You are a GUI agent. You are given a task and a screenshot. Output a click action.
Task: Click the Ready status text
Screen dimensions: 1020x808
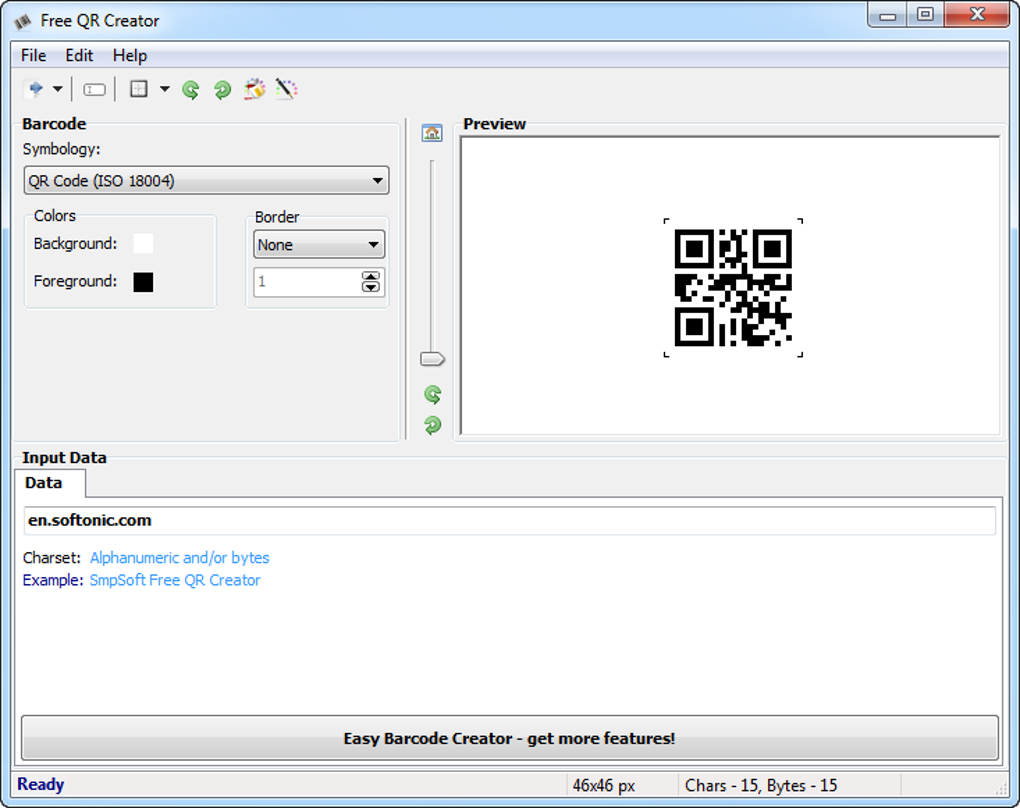coord(41,784)
